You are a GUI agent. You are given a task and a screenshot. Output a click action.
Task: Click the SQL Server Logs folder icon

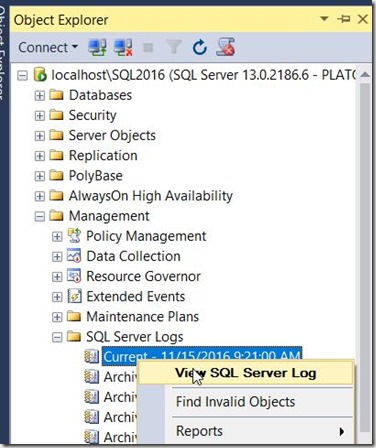pos(74,336)
